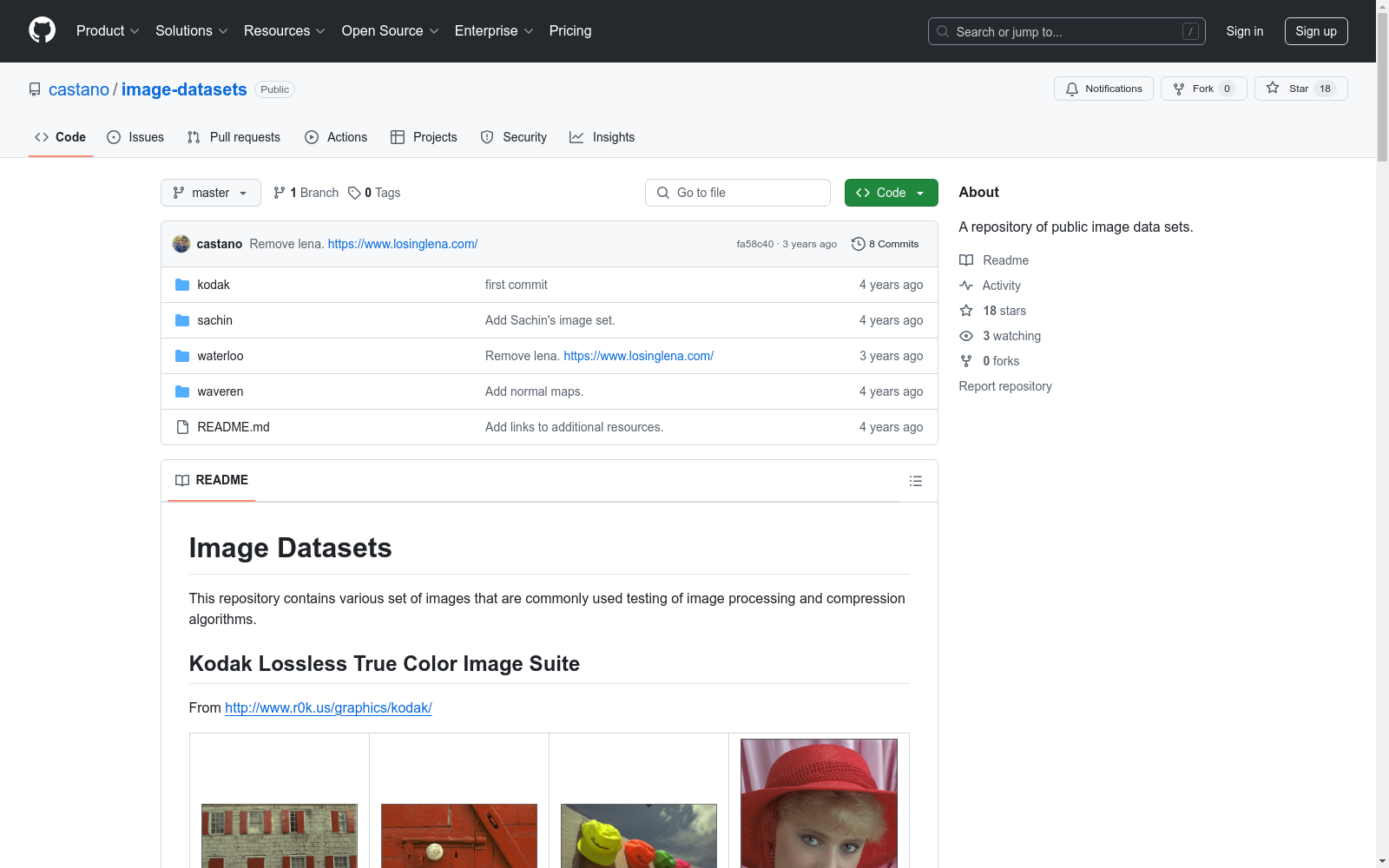The width and height of the screenshot is (1389, 868).
Task: Star this repository
Action: point(1300,89)
